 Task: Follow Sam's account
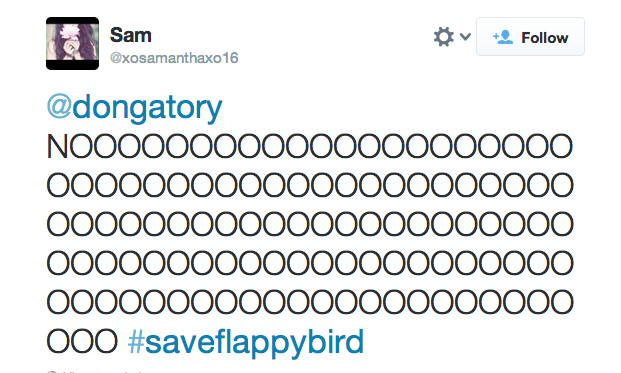pos(530,36)
